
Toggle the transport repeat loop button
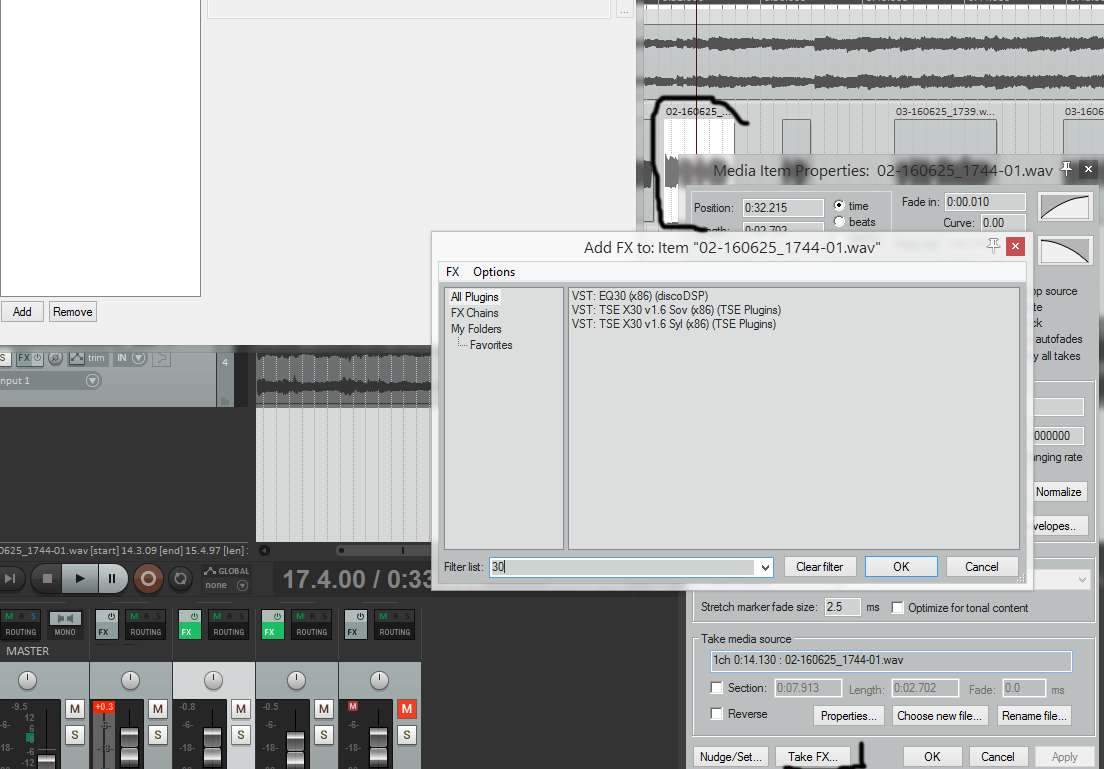point(181,578)
